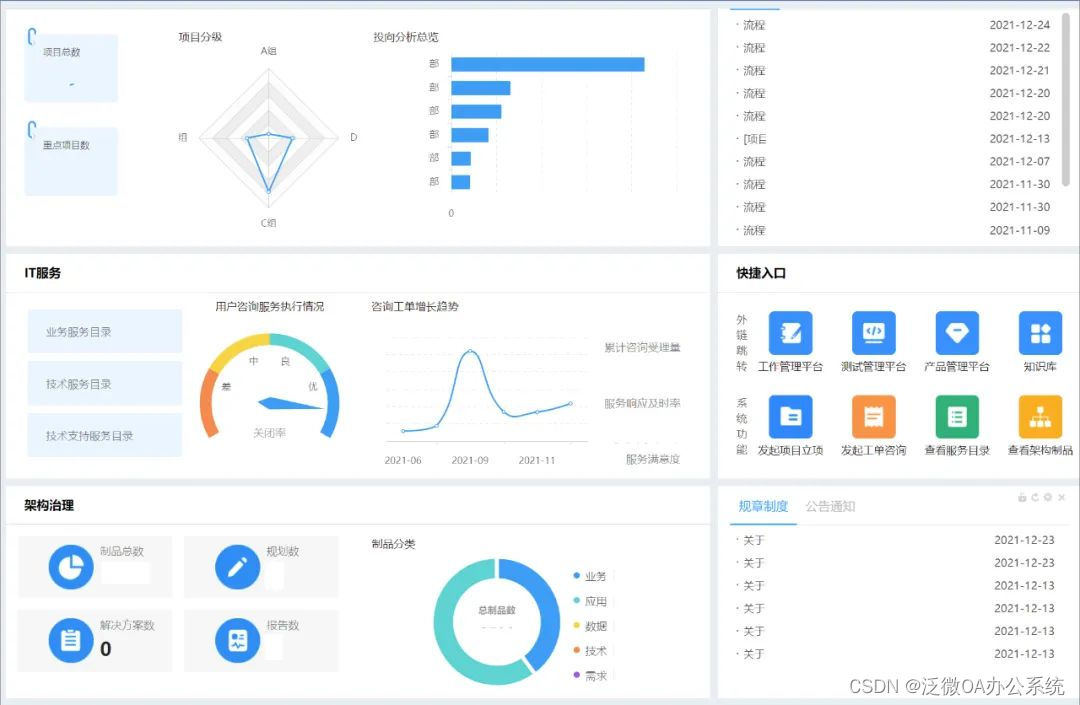Open the 流程 entry dated 2021-12-22

click(893, 48)
